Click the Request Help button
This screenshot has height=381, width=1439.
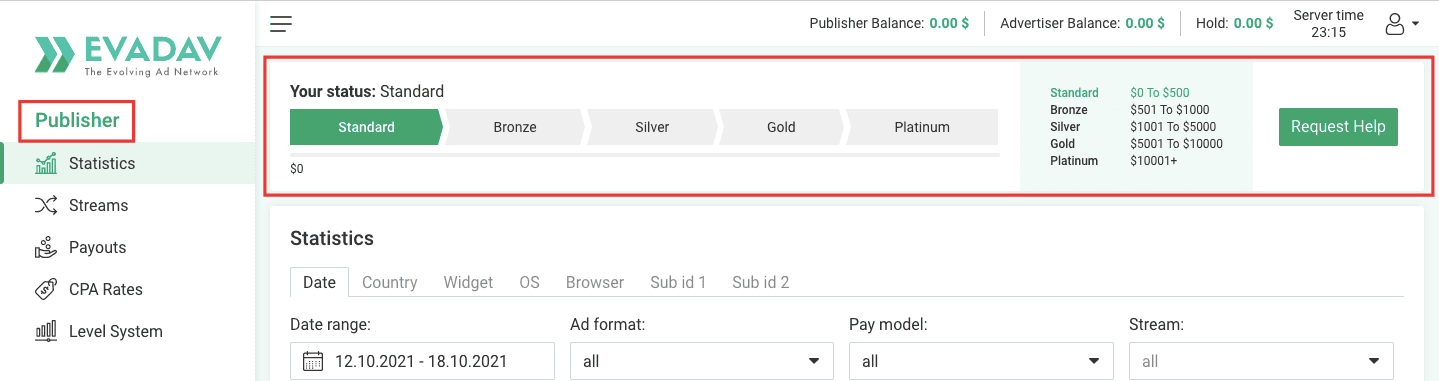(1338, 127)
